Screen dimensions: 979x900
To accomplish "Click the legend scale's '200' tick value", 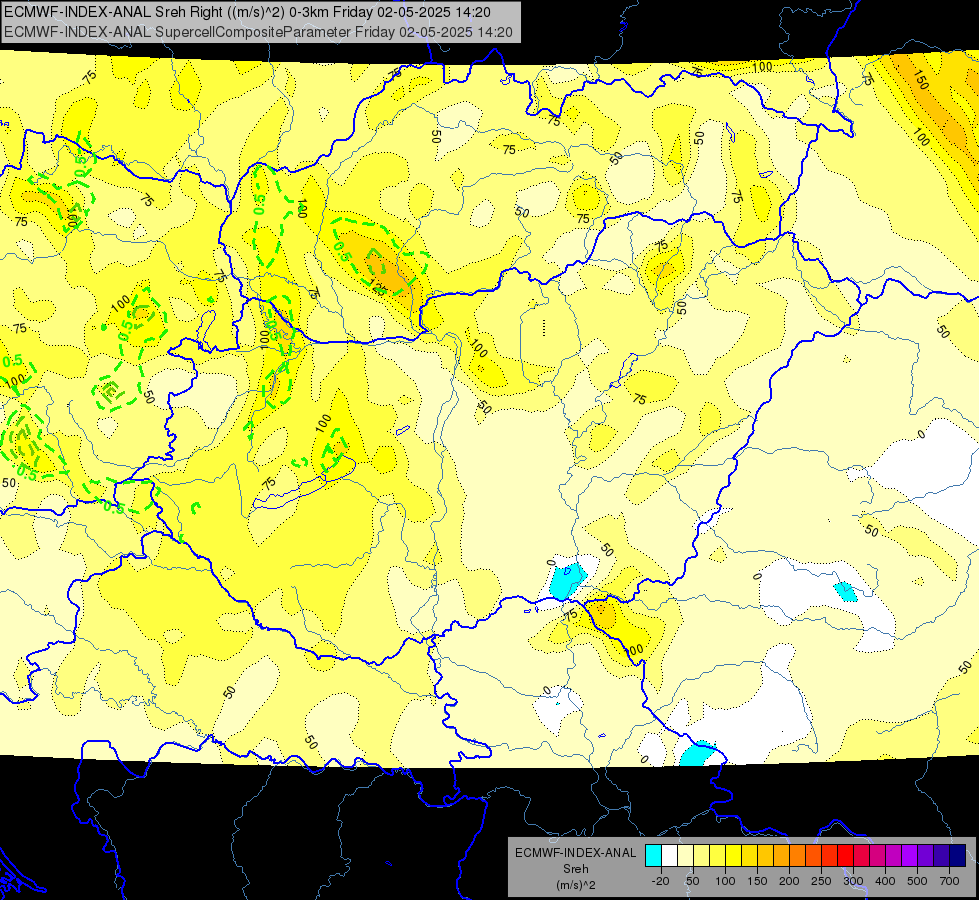I will click(789, 881).
